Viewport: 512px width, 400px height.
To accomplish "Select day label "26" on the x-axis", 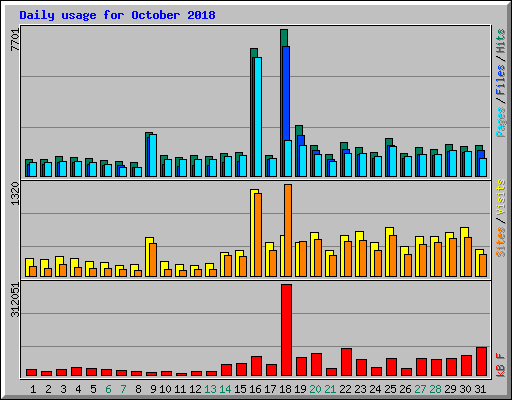I will (x=405, y=389).
